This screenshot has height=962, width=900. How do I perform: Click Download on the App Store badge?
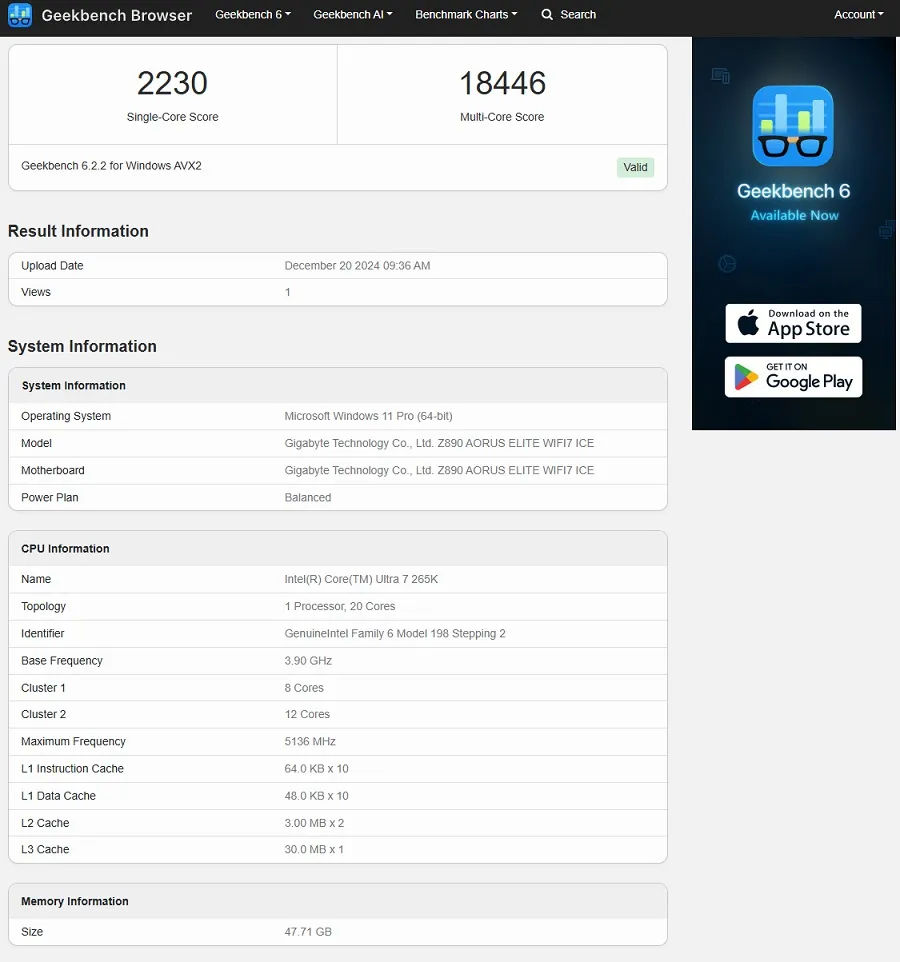click(793, 323)
